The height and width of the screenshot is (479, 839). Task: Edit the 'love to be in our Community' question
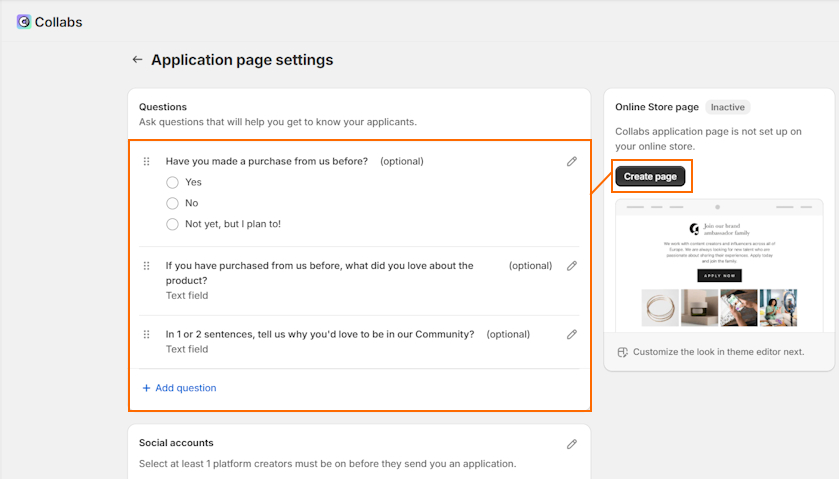point(571,334)
